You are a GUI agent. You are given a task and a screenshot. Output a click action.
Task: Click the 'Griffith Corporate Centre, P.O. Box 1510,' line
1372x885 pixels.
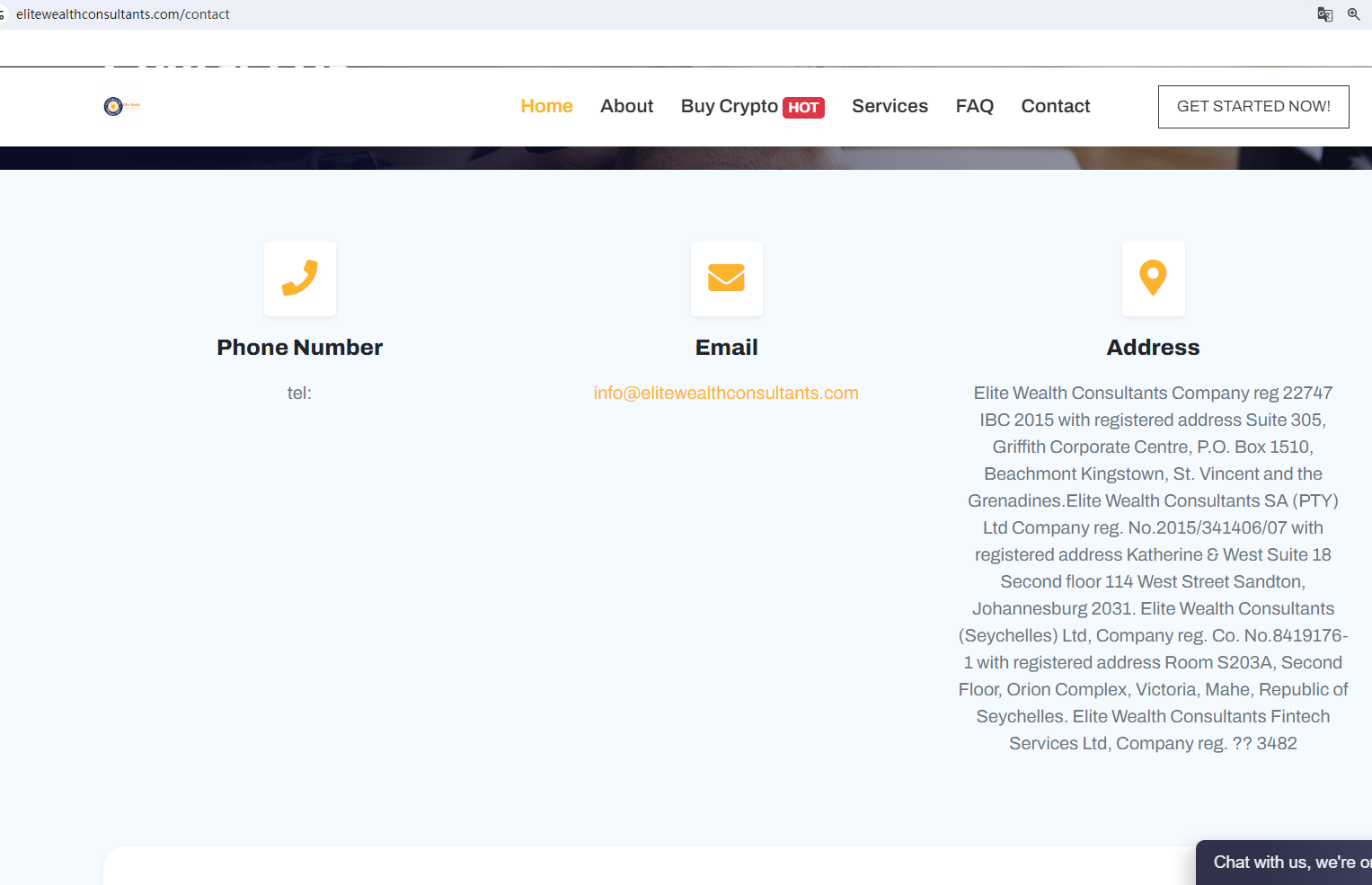1153,447
